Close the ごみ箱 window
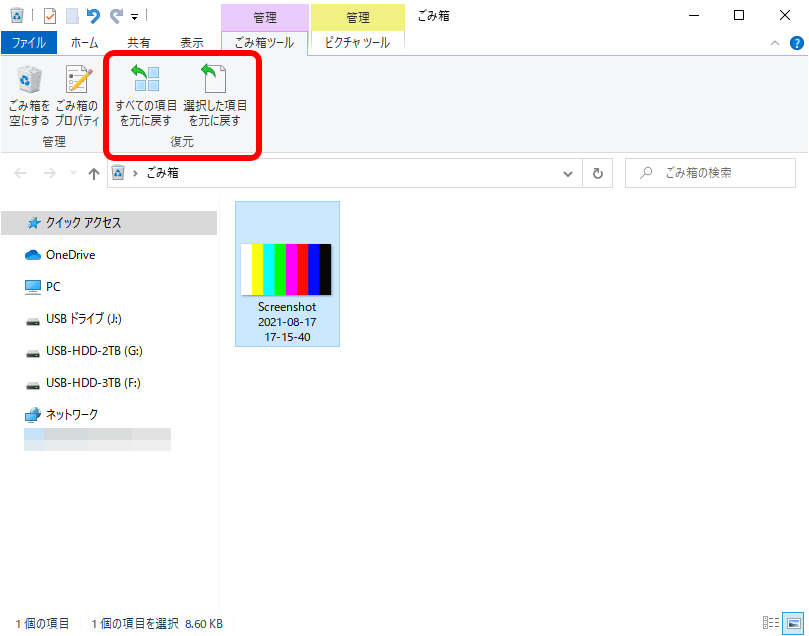This screenshot has height=636, width=809. click(x=785, y=16)
